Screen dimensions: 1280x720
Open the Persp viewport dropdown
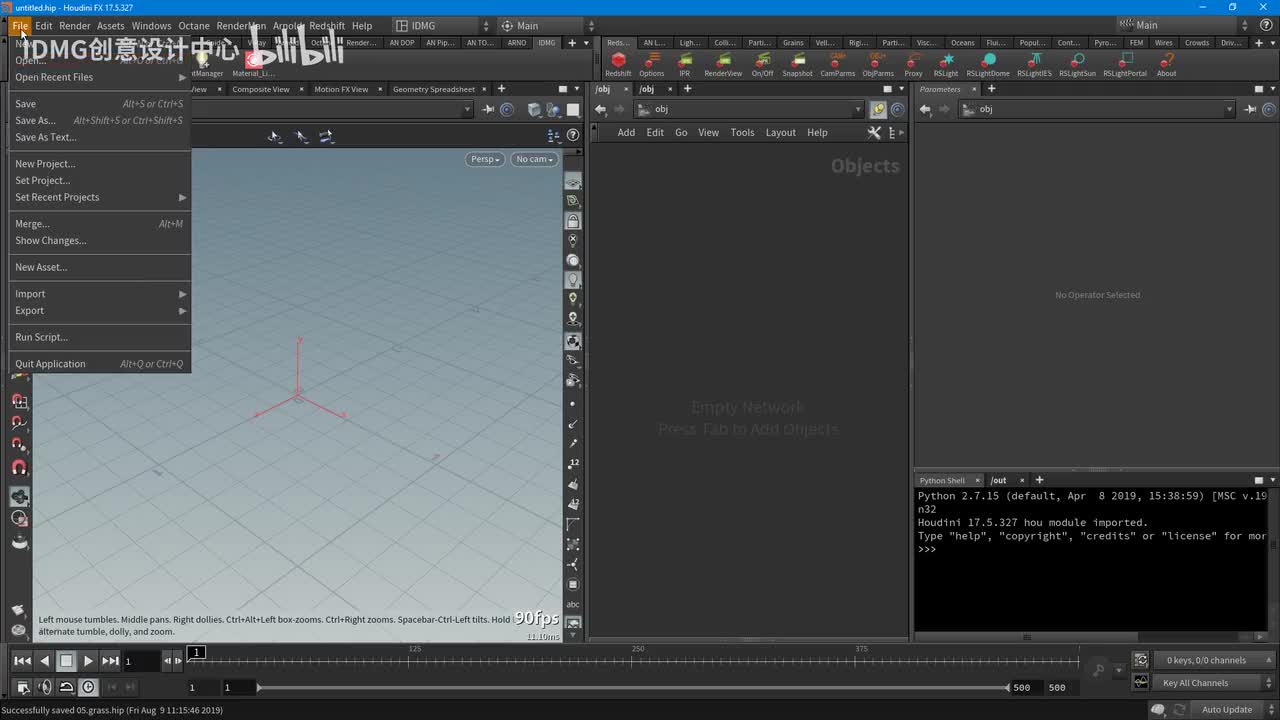485,159
